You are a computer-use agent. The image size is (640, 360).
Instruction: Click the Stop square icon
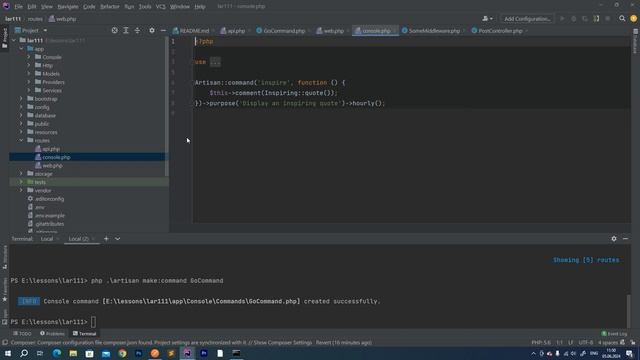pyautogui.click(x=608, y=19)
